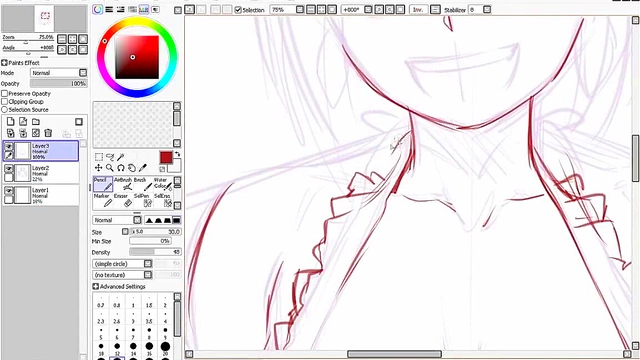The height and width of the screenshot is (360, 640).
Task: Click the canvas horizontal scrollbar
Action: coord(394,354)
